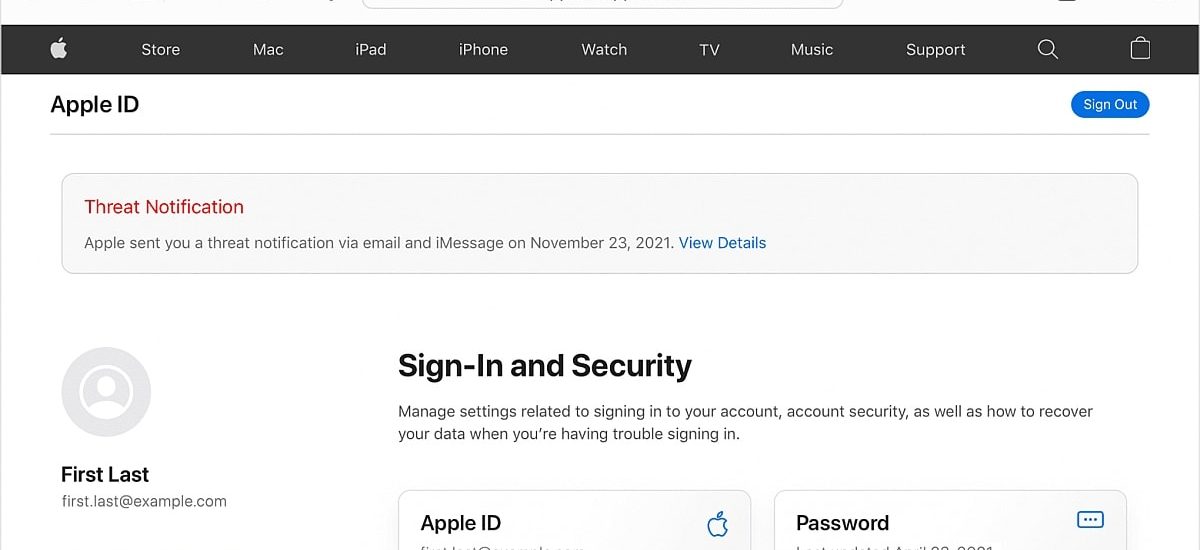Open the View Details link
The image size is (1200, 550).
point(722,243)
